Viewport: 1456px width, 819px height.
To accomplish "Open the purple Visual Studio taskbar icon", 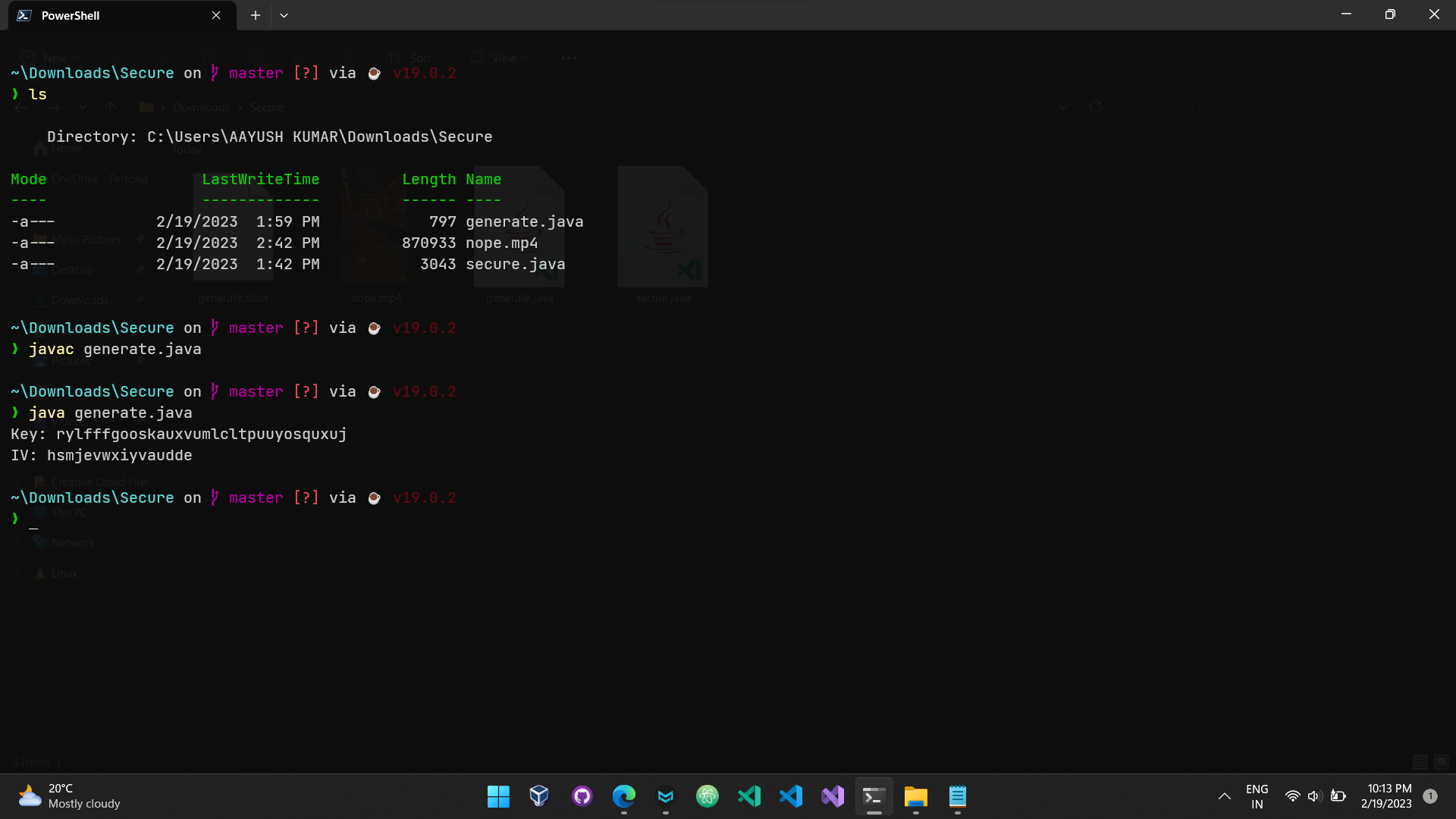I will (x=832, y=796).
